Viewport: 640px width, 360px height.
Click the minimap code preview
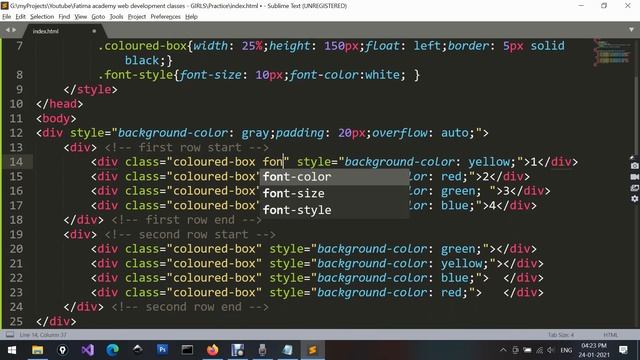coord(612,52)
